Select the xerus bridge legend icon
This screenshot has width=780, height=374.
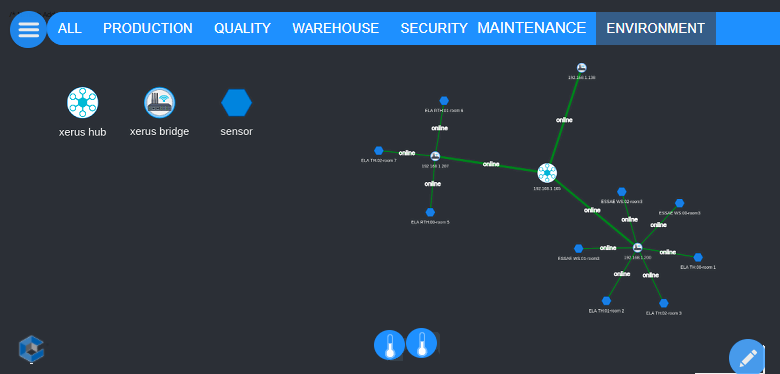[160, 102]
